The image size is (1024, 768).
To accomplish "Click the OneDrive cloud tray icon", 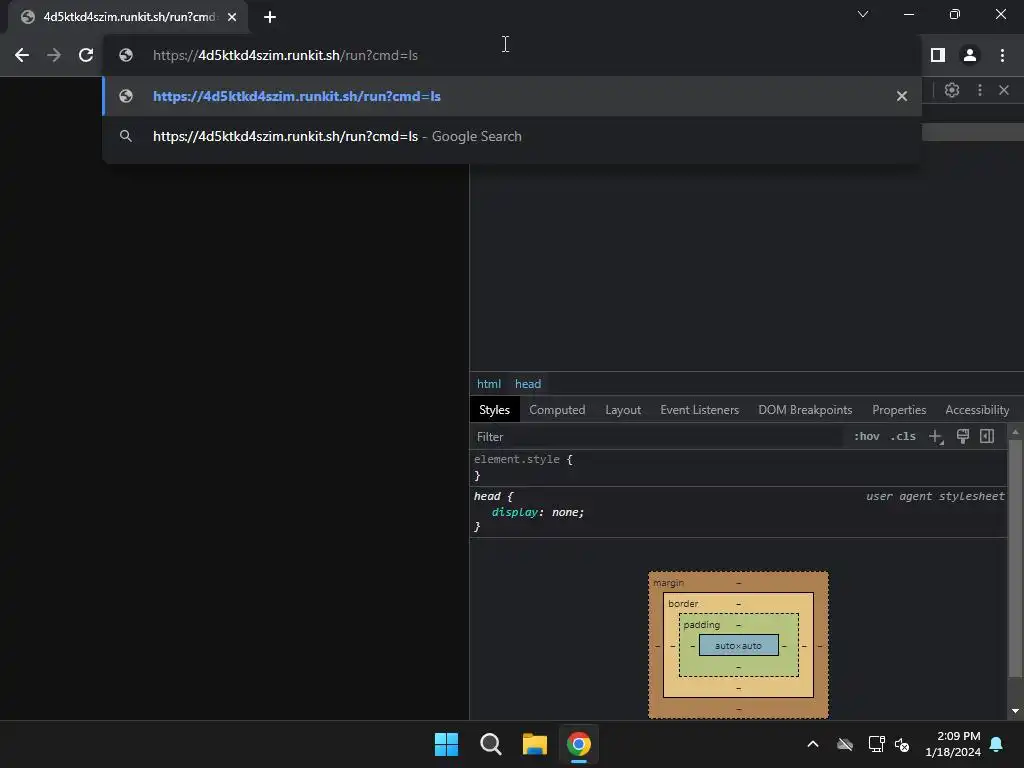I will point(844,744).
